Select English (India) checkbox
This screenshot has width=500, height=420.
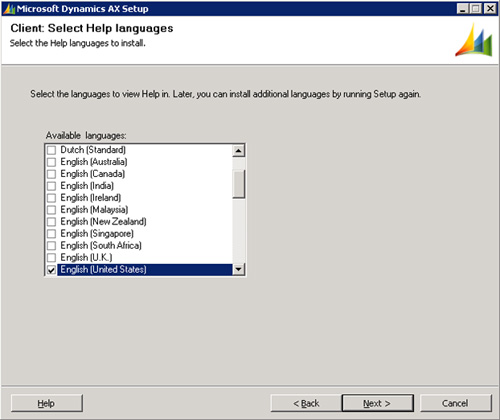pos(51,186)
